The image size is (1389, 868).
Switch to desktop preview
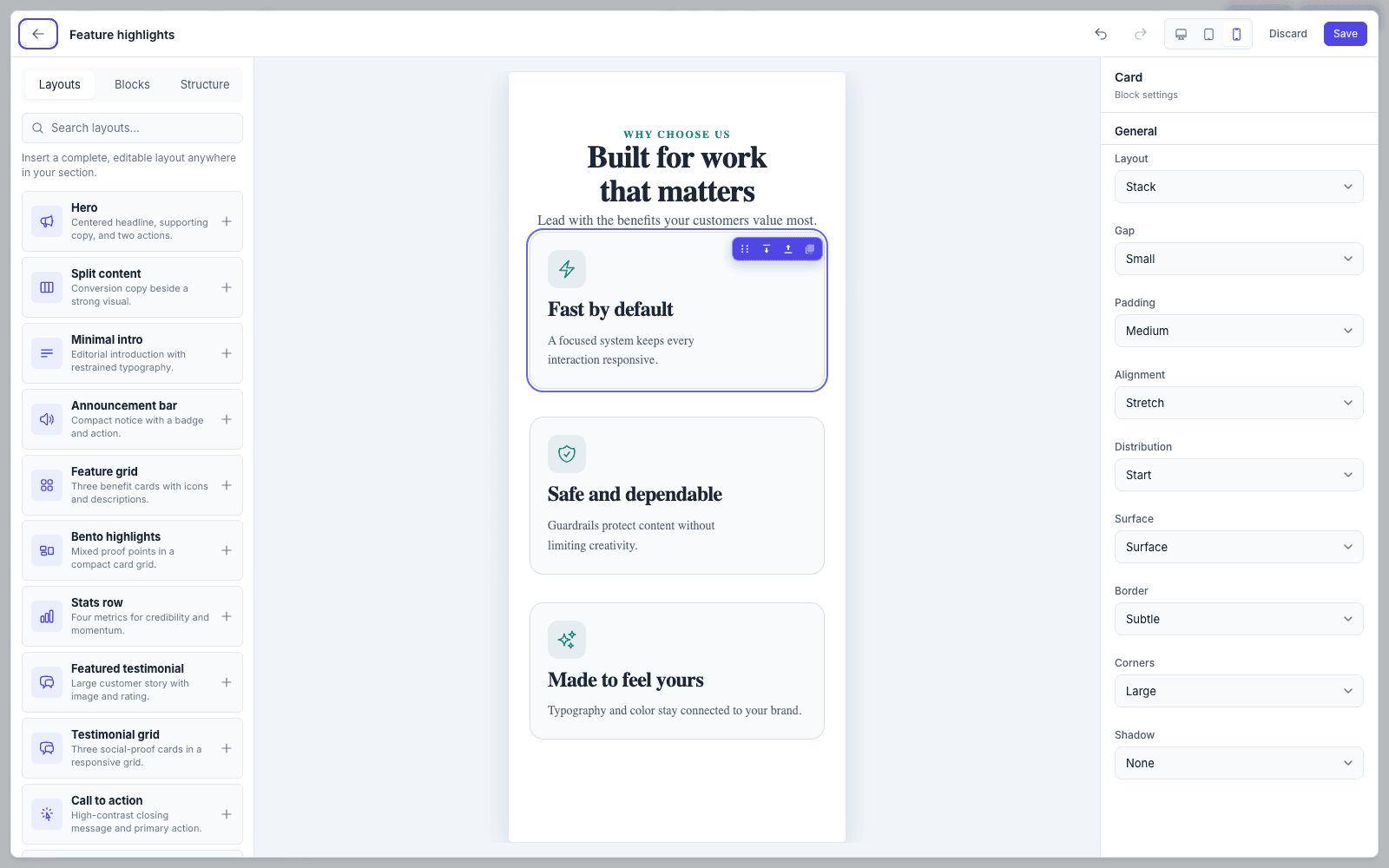(x=1181, y=34)
